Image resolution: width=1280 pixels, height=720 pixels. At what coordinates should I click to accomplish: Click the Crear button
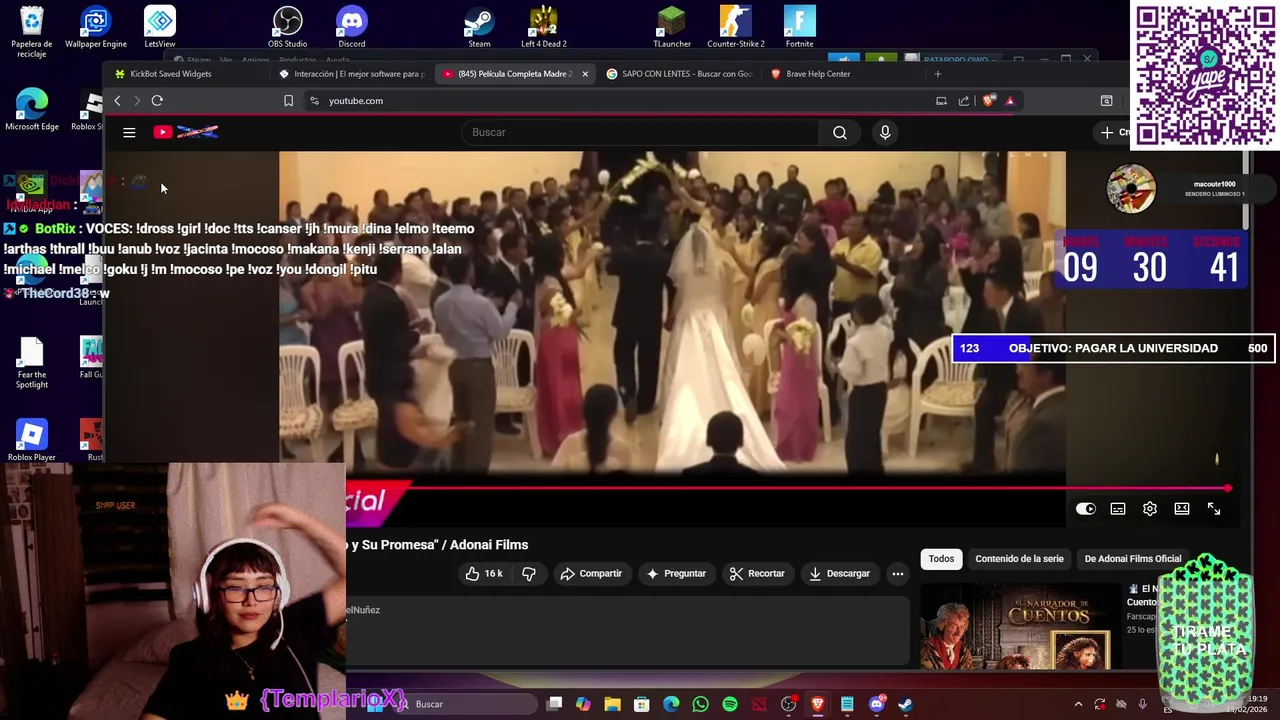pyautogui.click(x=1115, y=132)
